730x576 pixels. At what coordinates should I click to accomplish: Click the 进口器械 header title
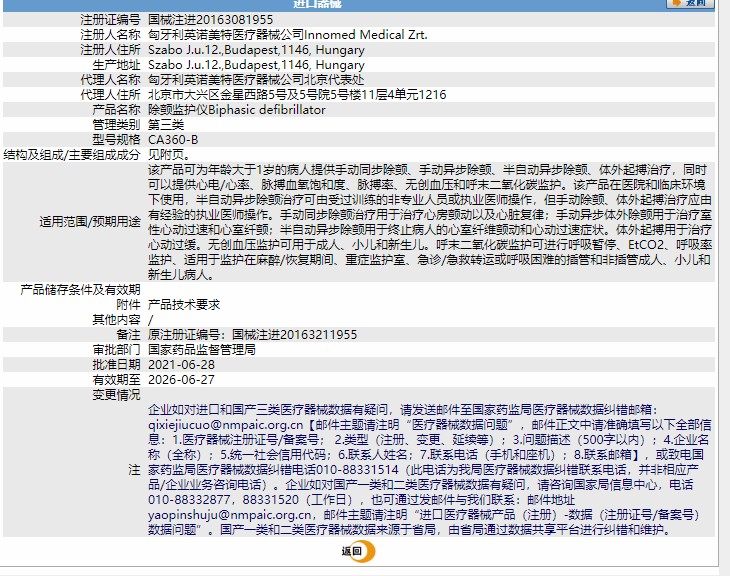coord(318,4)
